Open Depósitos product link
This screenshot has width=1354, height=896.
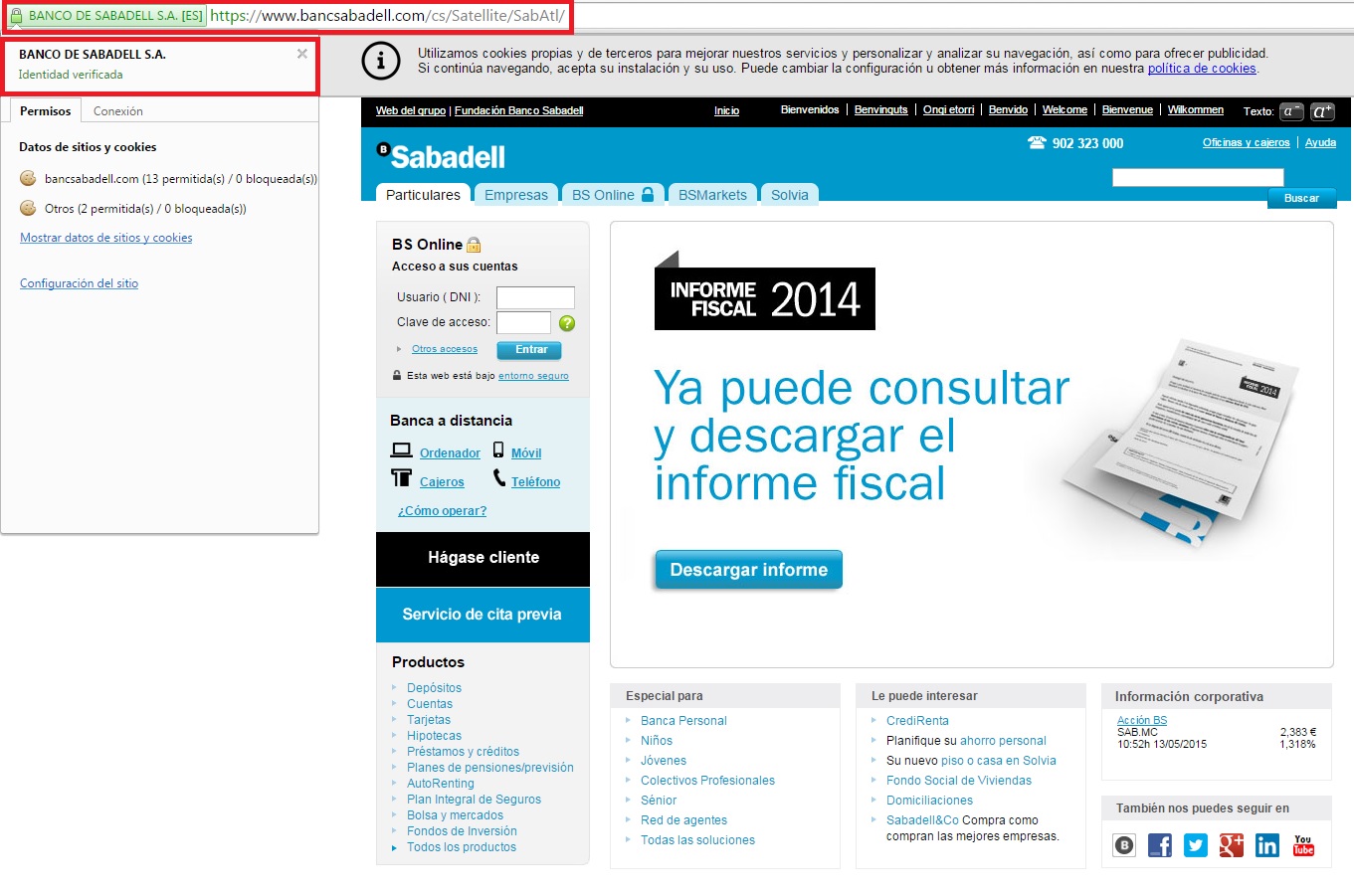[x=434, y=688]
